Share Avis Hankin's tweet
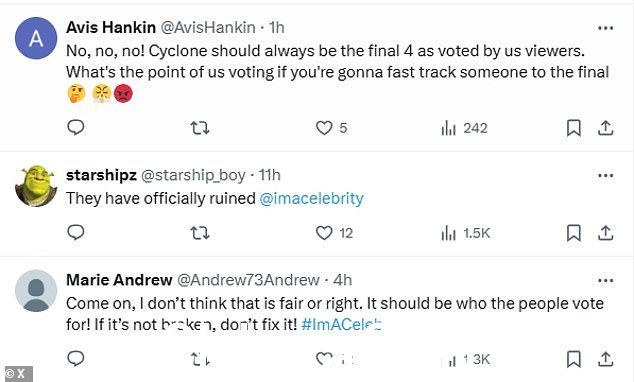This screenshot has height=382, width=634. click(605, 128)
